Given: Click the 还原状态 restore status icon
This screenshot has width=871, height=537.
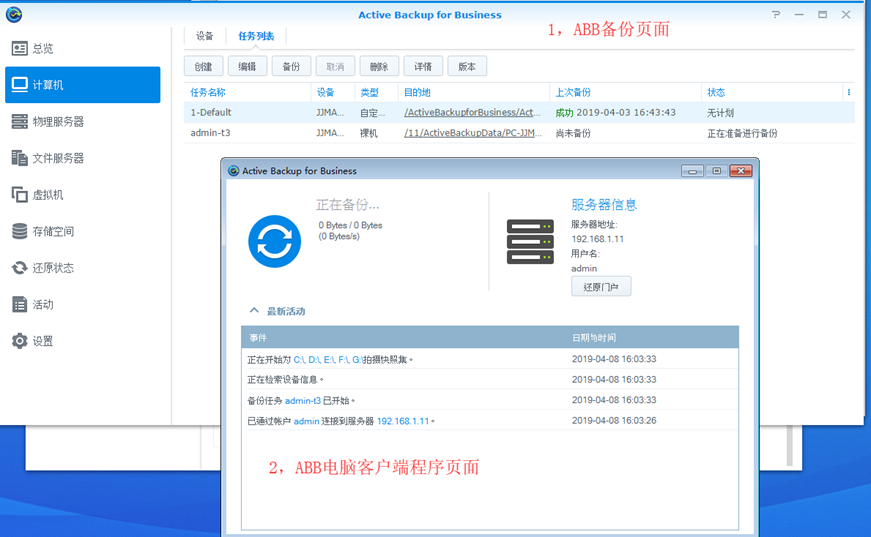Looking at the screenshot, I should [19, 268].
